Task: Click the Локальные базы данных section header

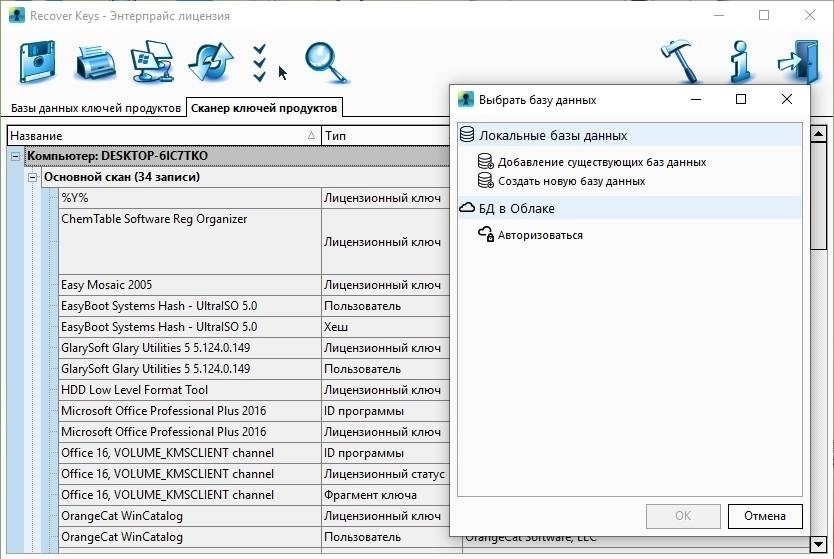Action: click(630, 135)
